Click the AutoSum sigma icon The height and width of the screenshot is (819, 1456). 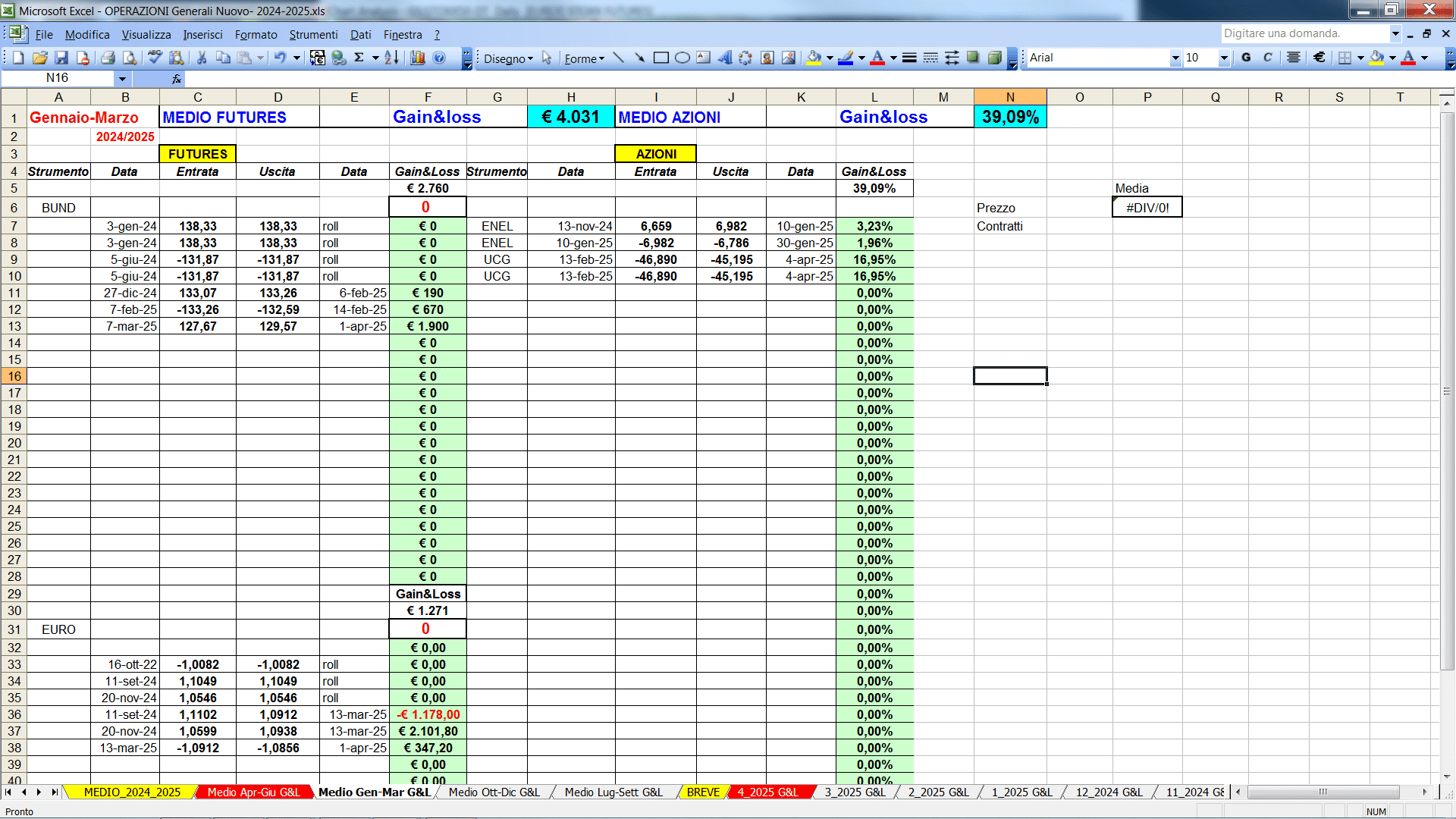[x=359, y=58]
